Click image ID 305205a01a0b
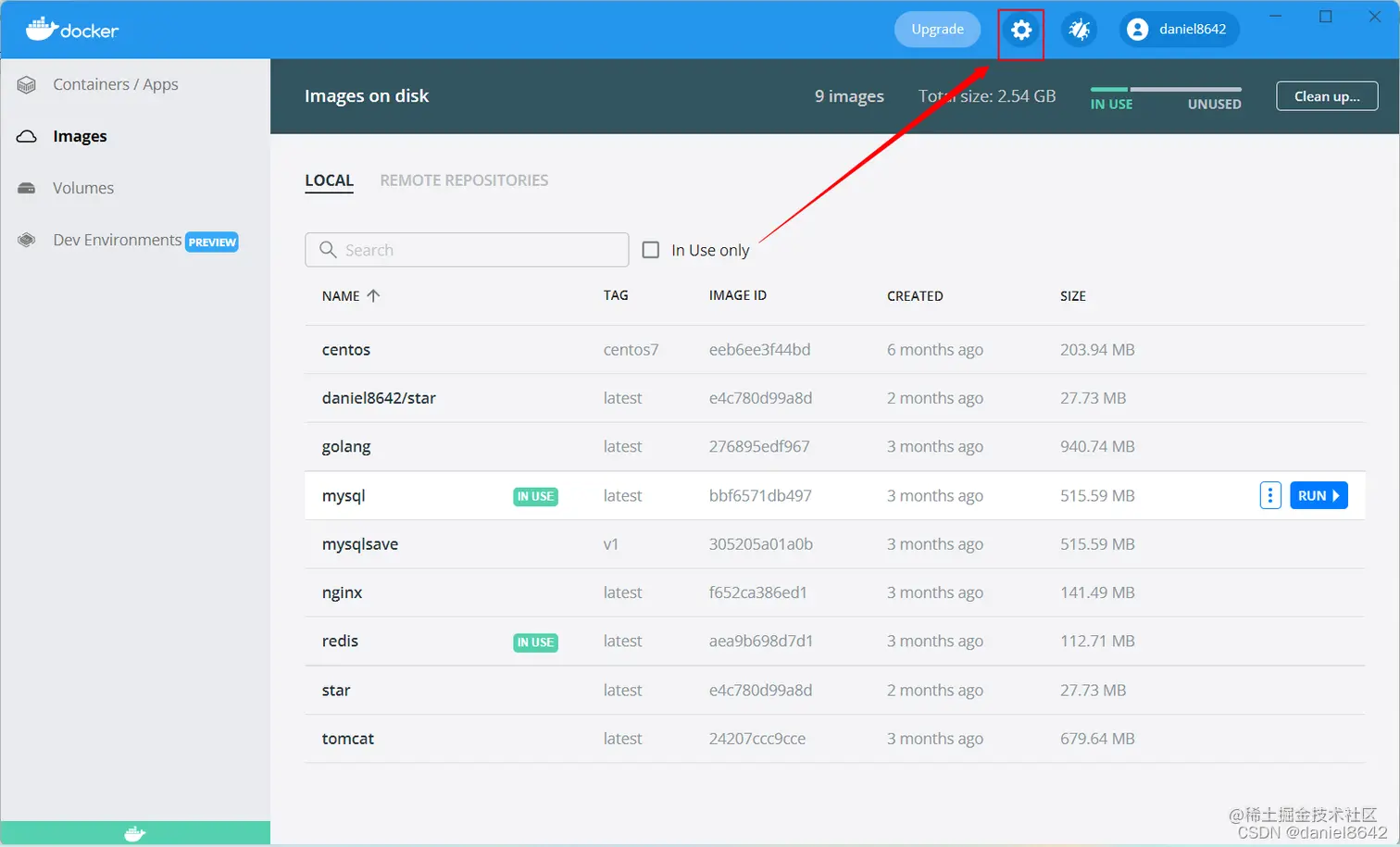The width and height of the screenshot is (1400, 847). (761, 544)
